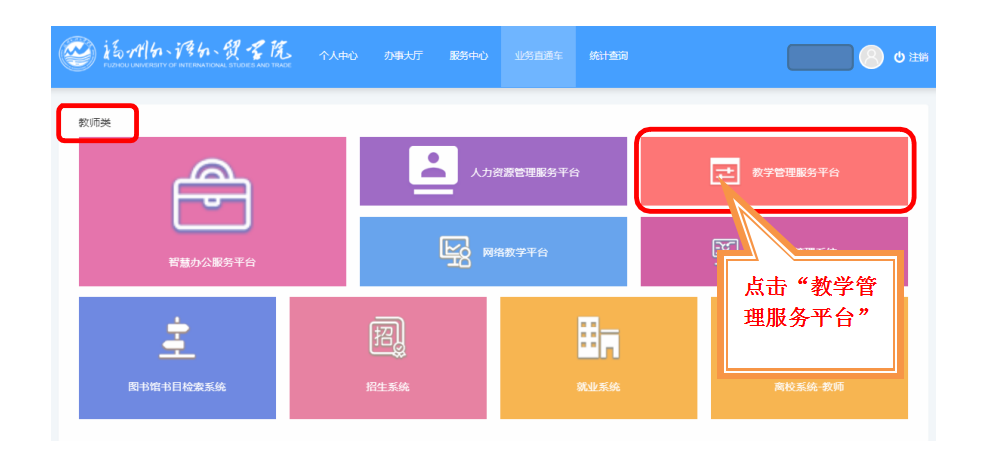Open the 统计查询 menu

point(608,56)
